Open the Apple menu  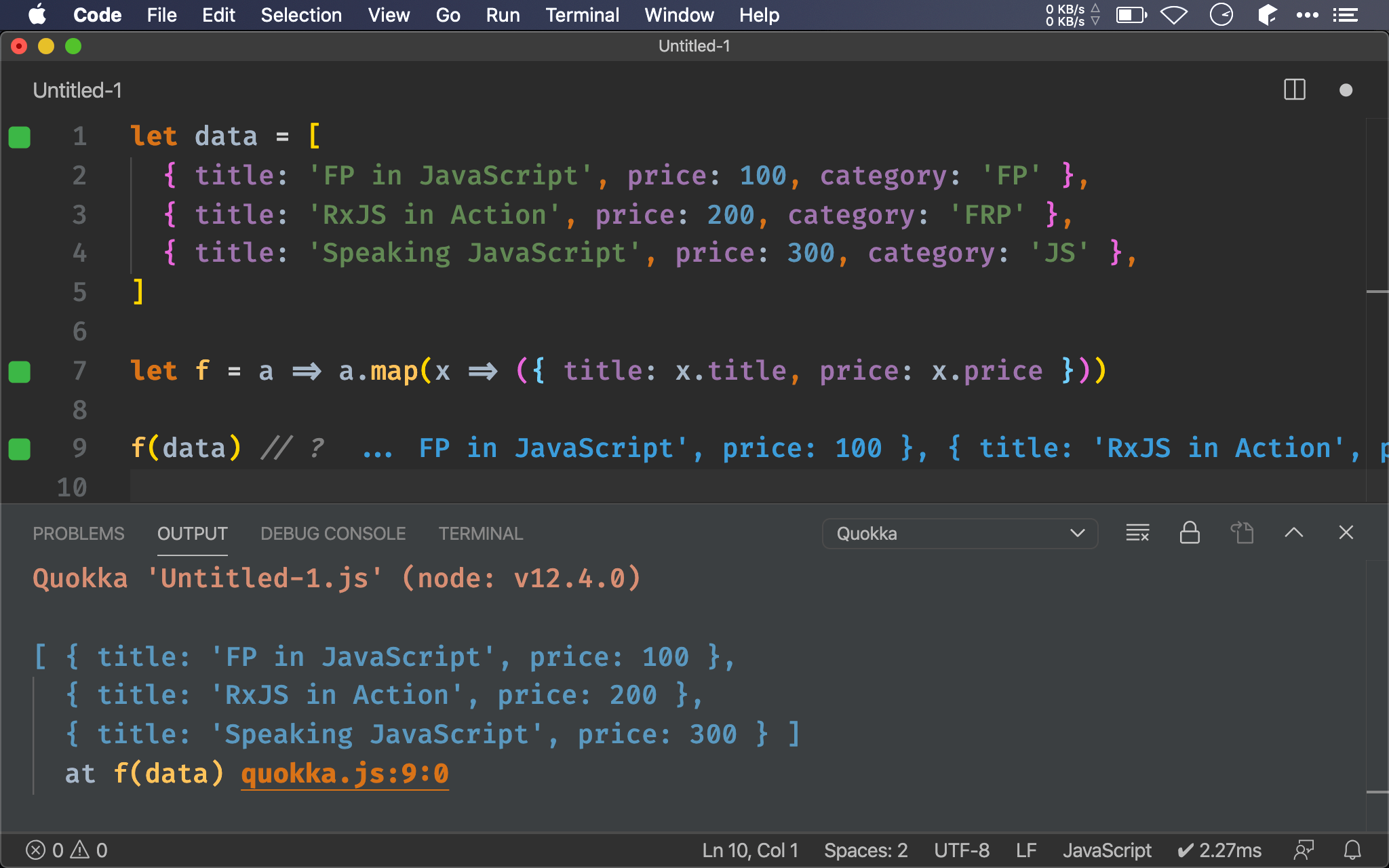(x=38, y=15)
